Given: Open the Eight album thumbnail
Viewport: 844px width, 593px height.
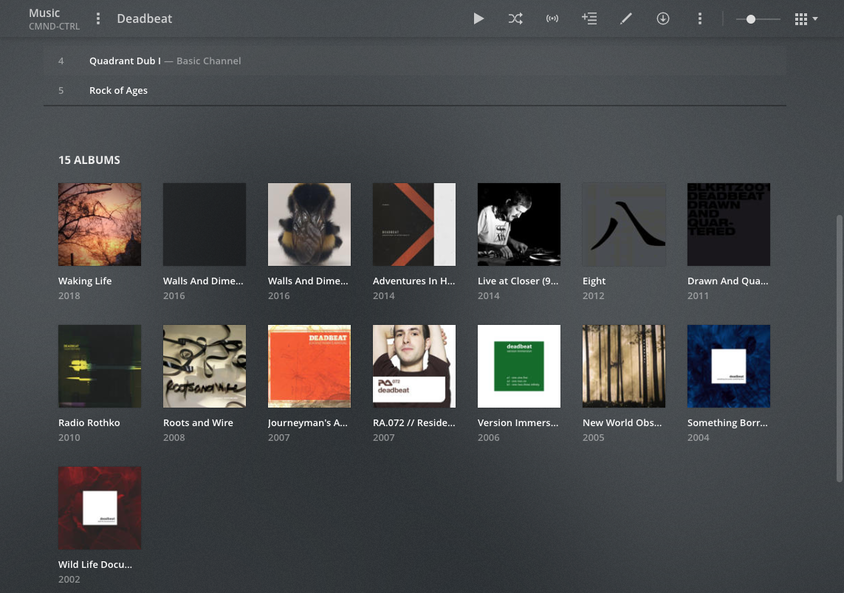Looking at the screenshot, I should tap(624, 224).
